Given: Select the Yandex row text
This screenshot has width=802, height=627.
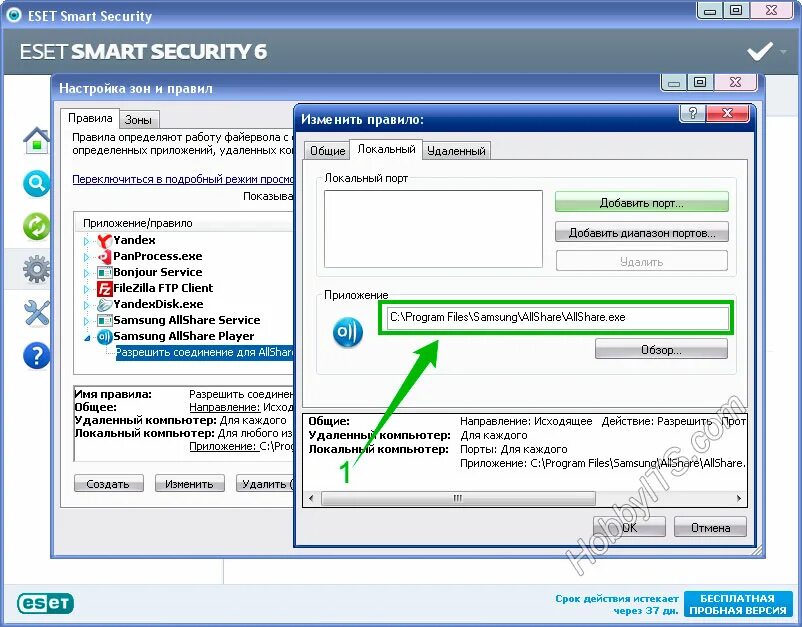Looking at the screenshot, I should tap(134, 240).
